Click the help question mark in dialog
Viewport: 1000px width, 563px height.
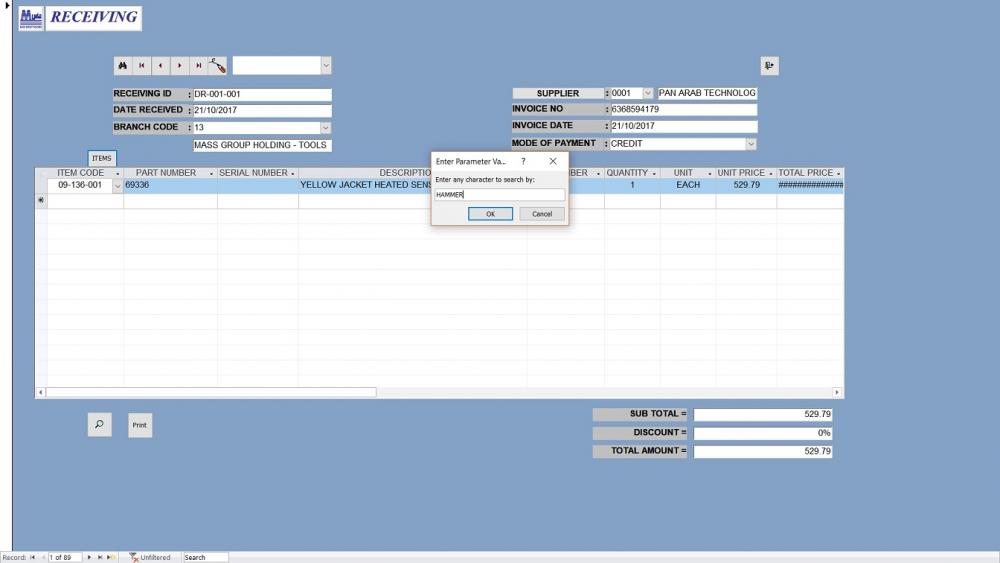[523, 161]
